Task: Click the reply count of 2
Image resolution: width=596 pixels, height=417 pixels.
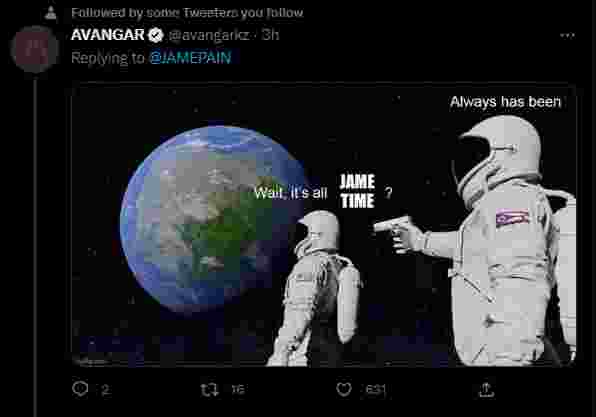Action: coord(105,390)
